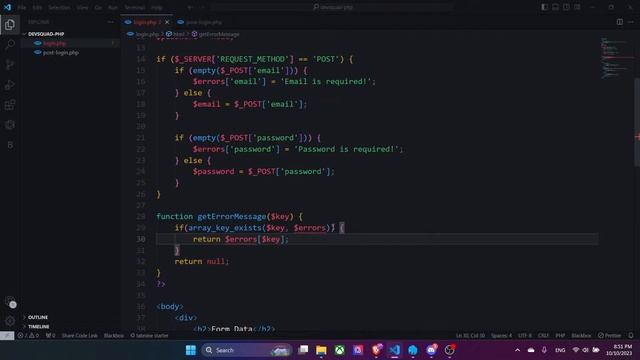This screenshot has width=640, height=360.
Task: Open editor more actions ellipsis
Action: [631, 22]
